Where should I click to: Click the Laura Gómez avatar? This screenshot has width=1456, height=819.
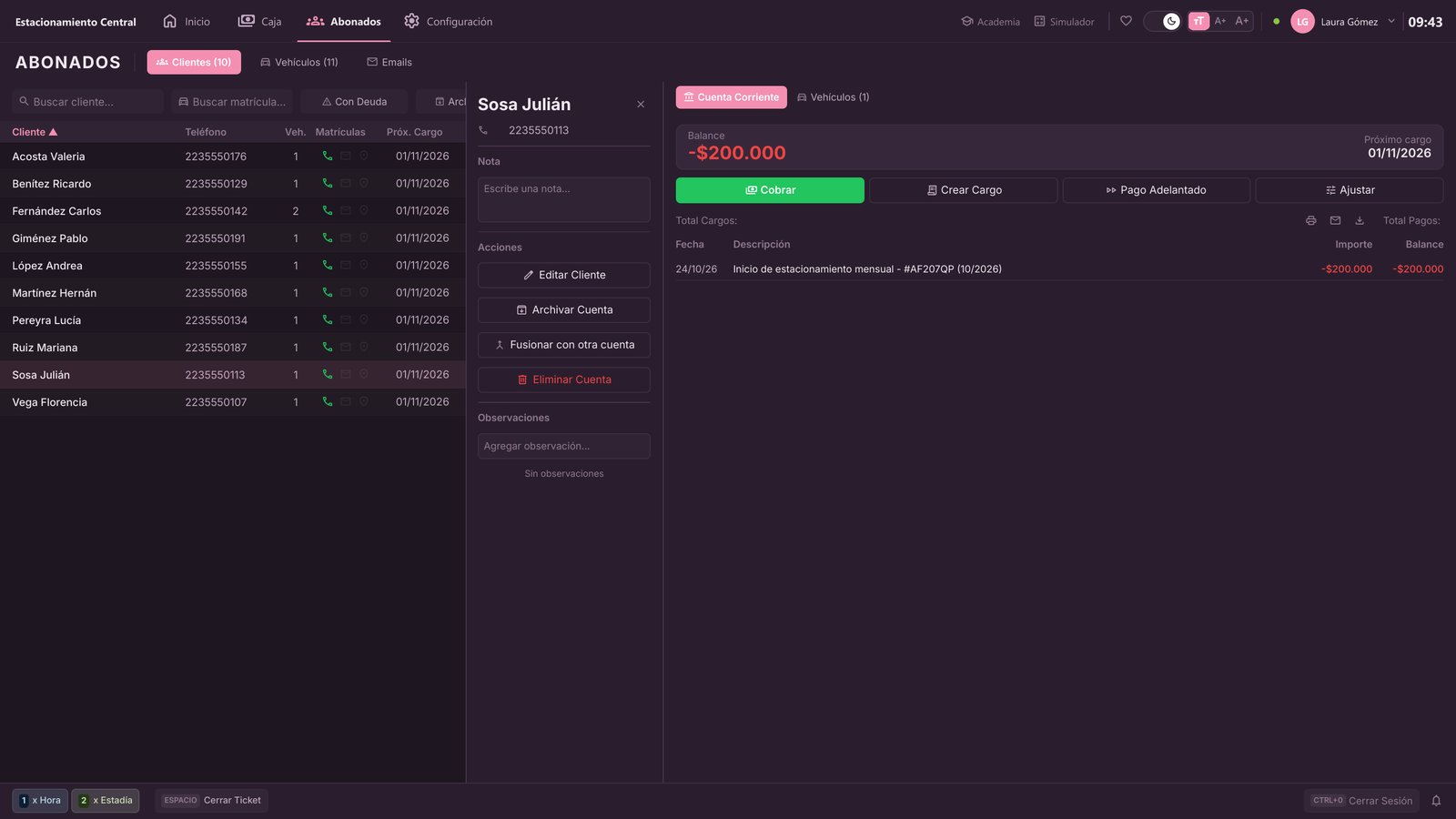click(1302, 22)
